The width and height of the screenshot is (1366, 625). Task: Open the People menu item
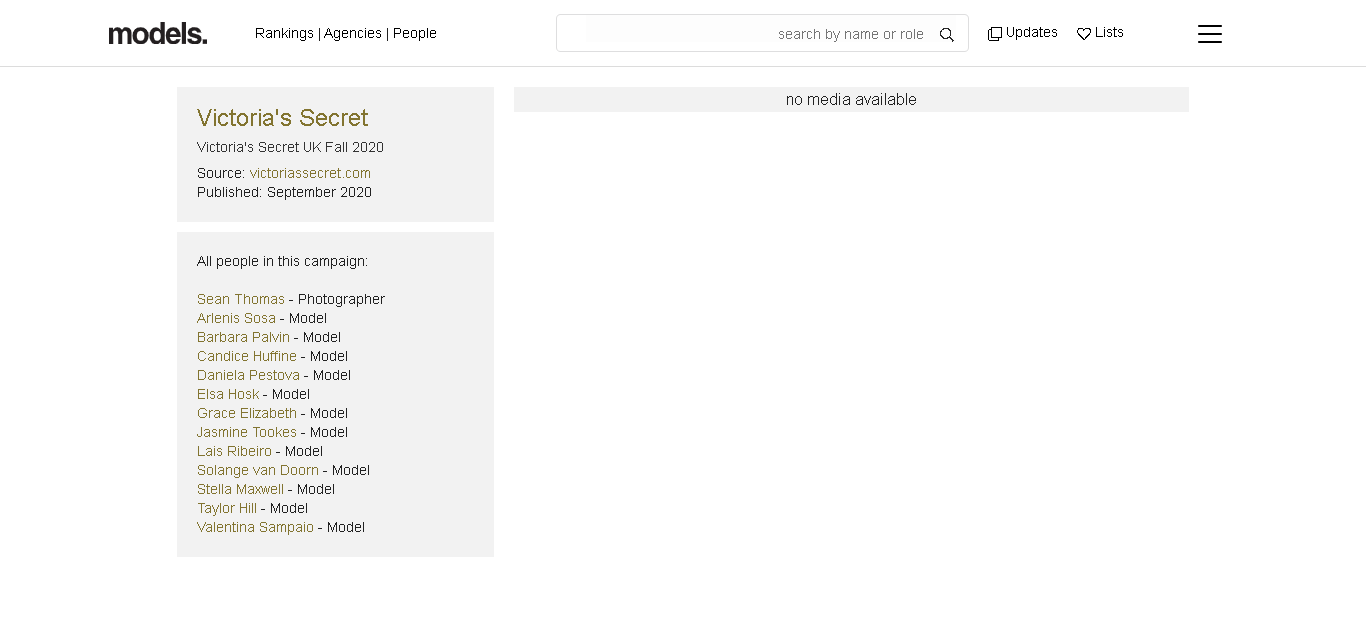tap(415, 33)
